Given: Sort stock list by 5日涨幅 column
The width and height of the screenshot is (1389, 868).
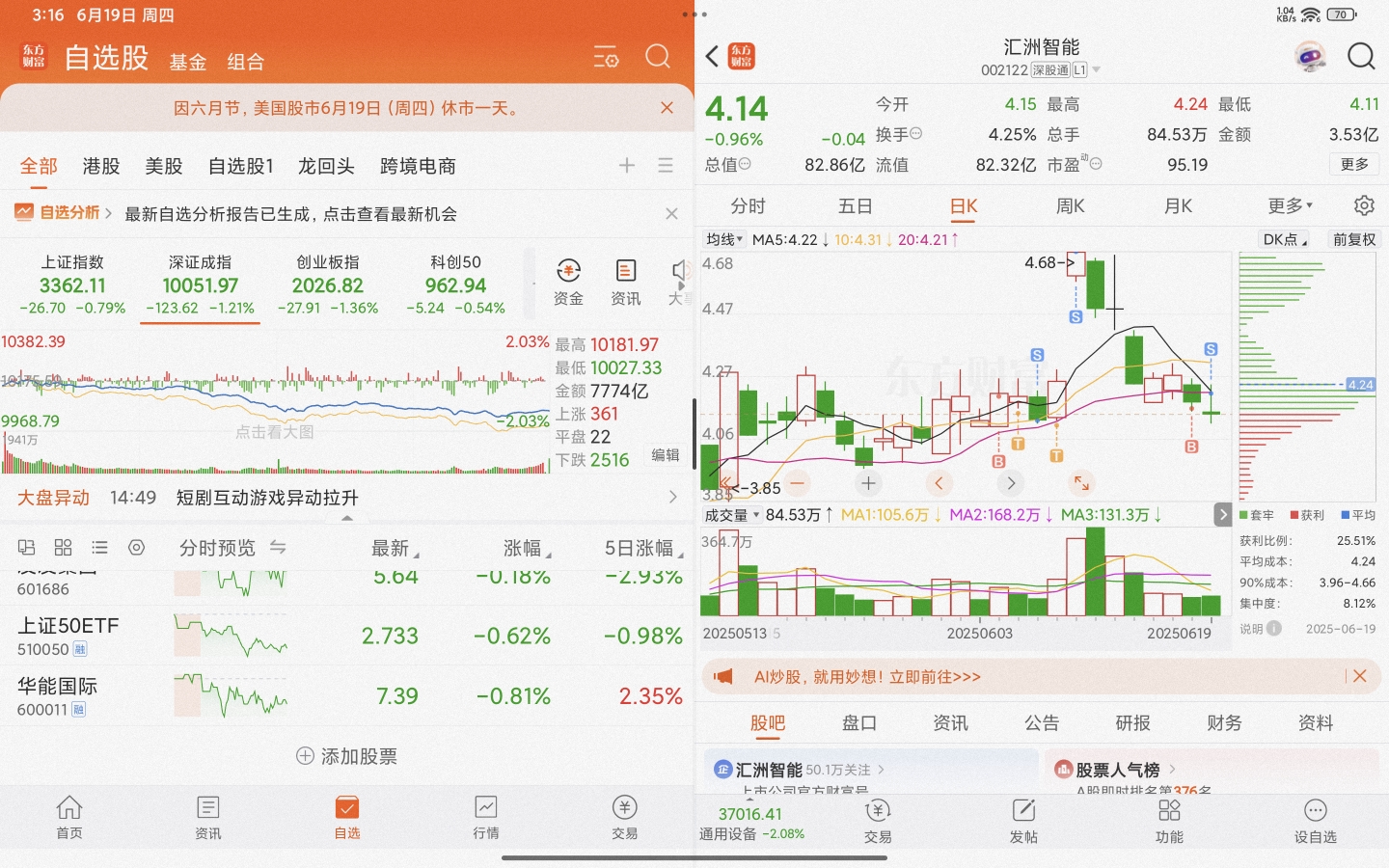Looking at the screenshot, I should point(644,548).
